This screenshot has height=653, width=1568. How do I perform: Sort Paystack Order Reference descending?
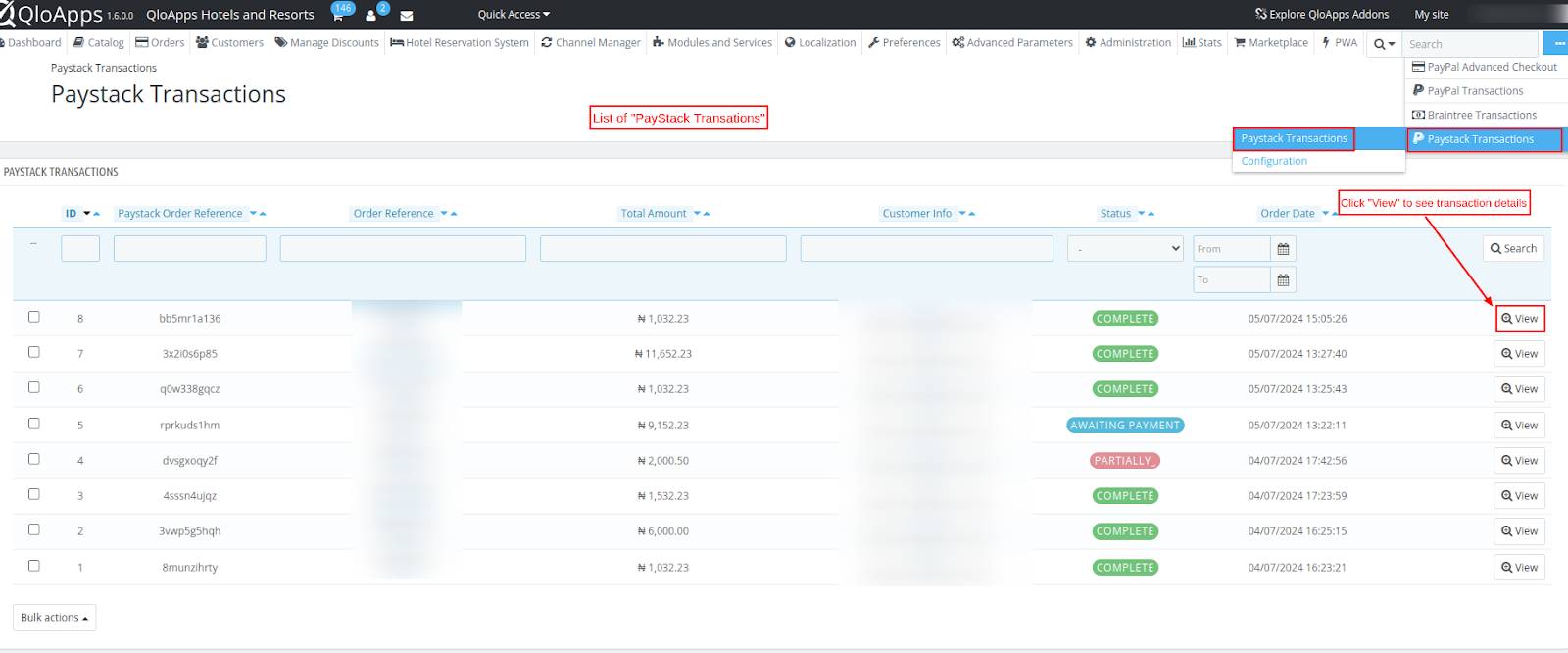click(253, 214)
